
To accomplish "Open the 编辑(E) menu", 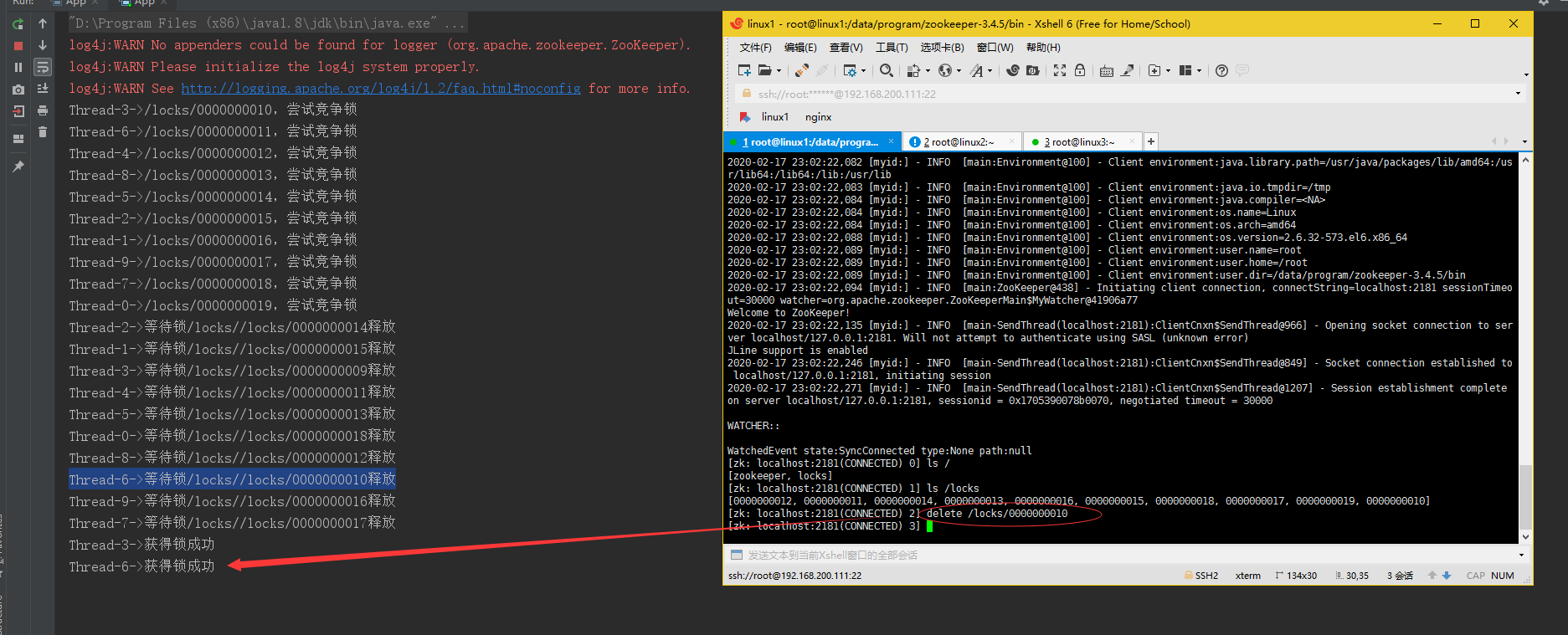I will (x=800, y=47).
